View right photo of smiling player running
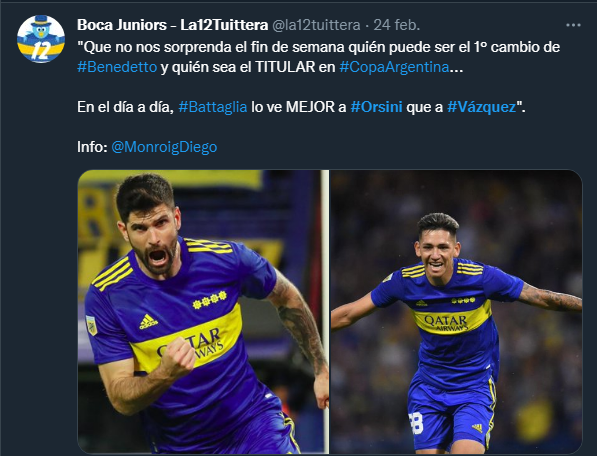597x456 pixels. click(456, 312)
